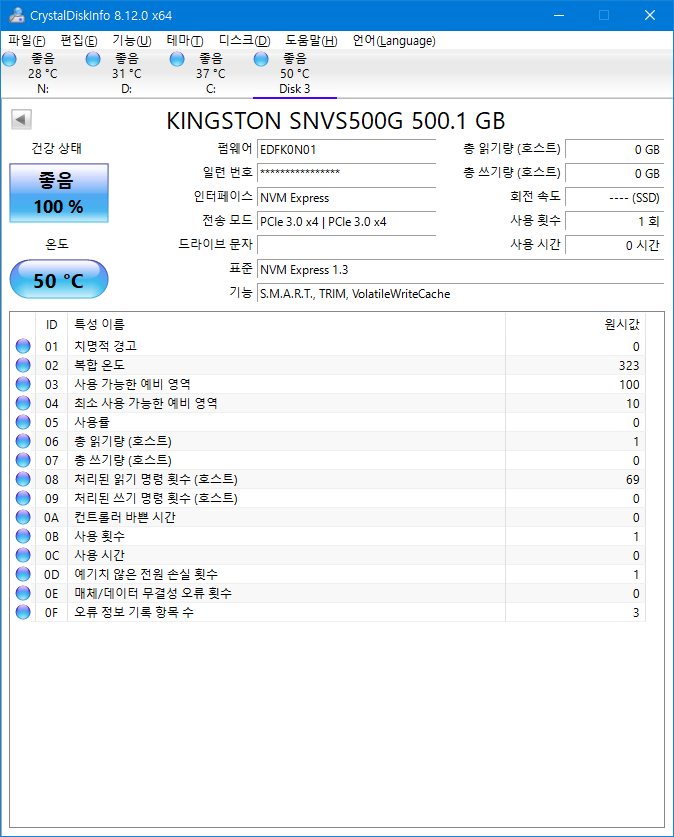Select the 오류 정보 기록 항목 수 row

(328, 612)
